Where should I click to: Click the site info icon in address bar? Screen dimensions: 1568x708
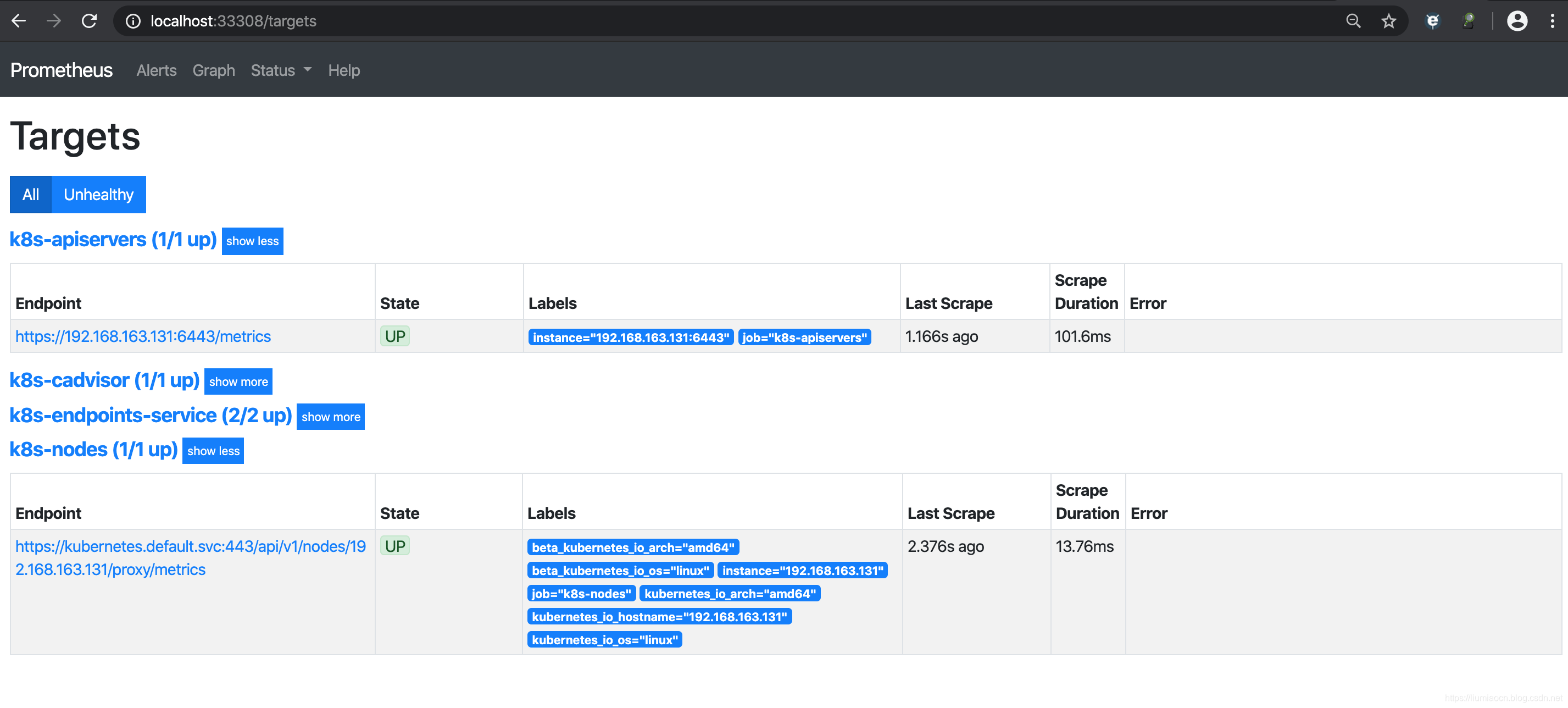click(x=133, y=21)
